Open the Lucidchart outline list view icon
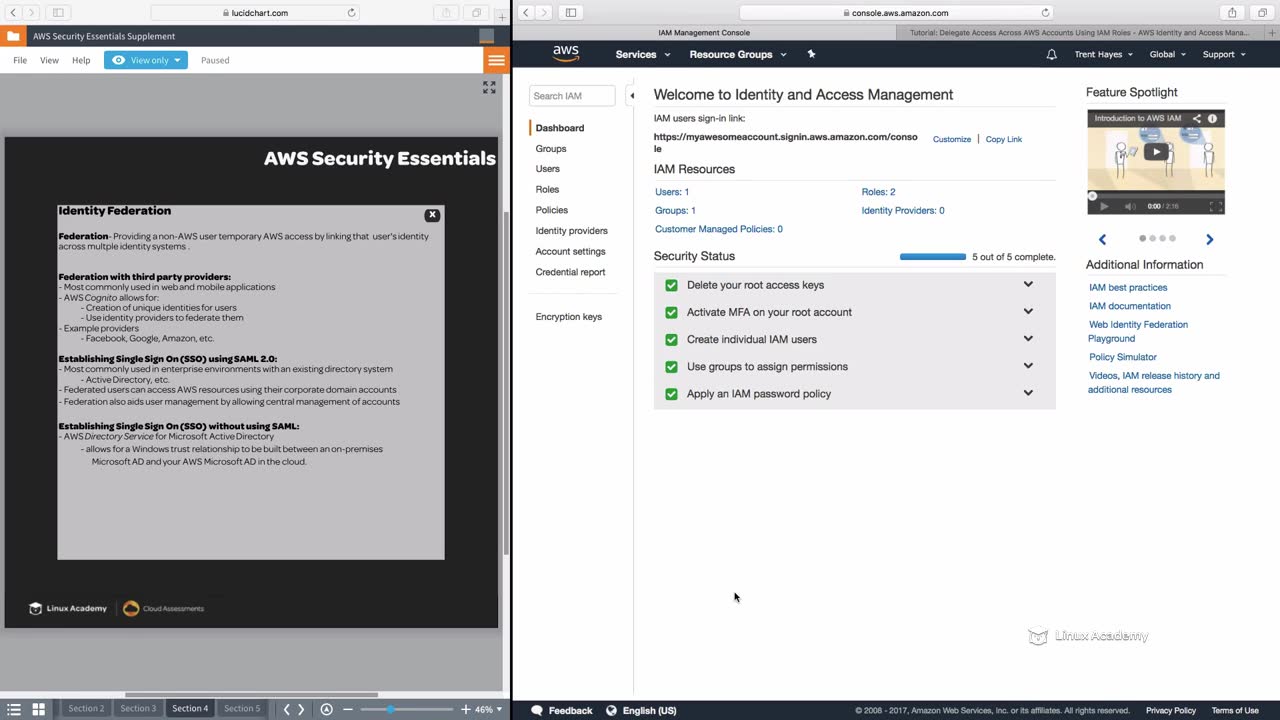The width and height of the screenshot is (1280, 720). pos(14,709)
